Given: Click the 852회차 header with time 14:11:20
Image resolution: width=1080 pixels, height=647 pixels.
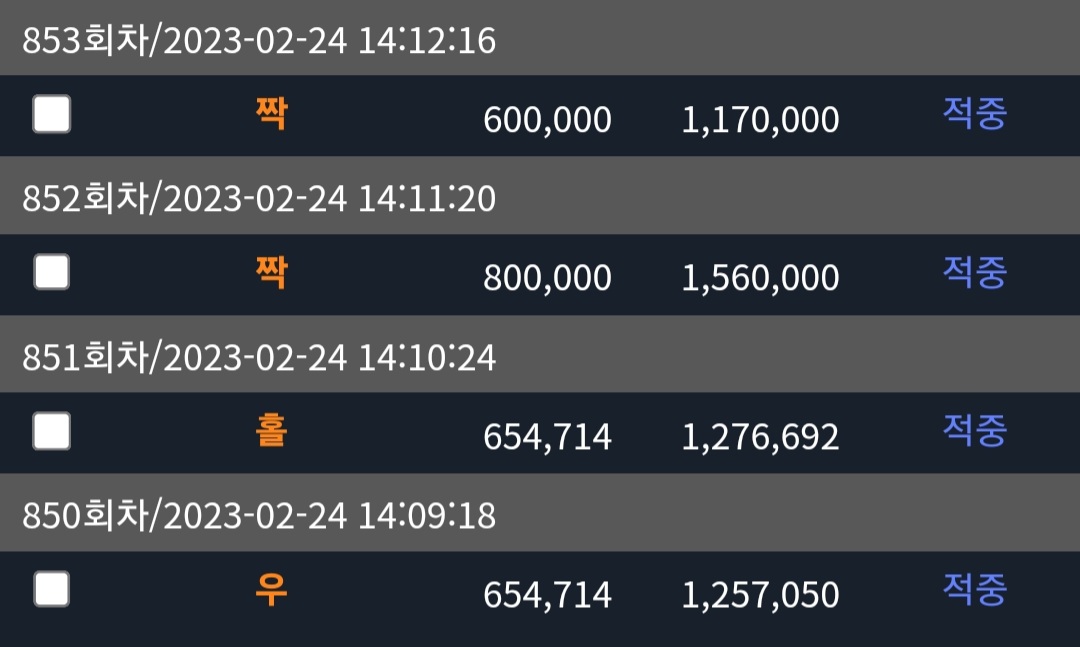Looking at the screenshot, I should click(x=259, y=198).
